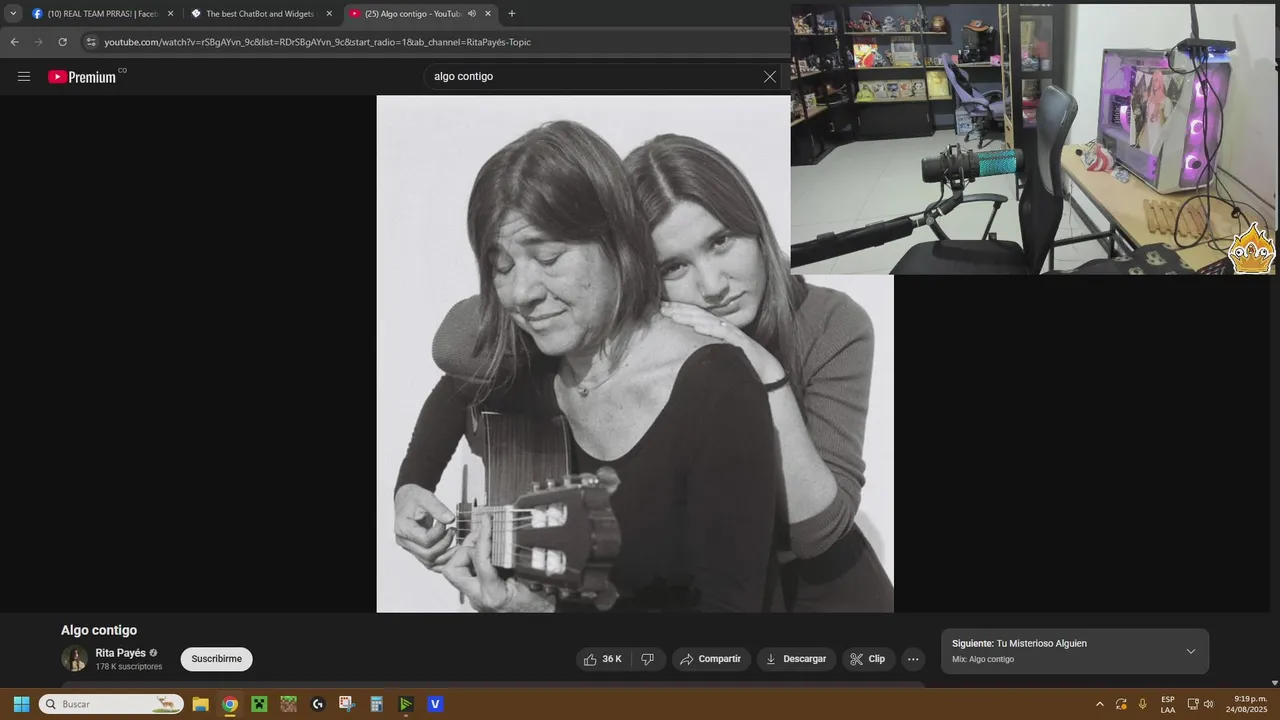Reload the YouTube page
The height and width of the screenshot is (720, 1280).
[62, 42]
